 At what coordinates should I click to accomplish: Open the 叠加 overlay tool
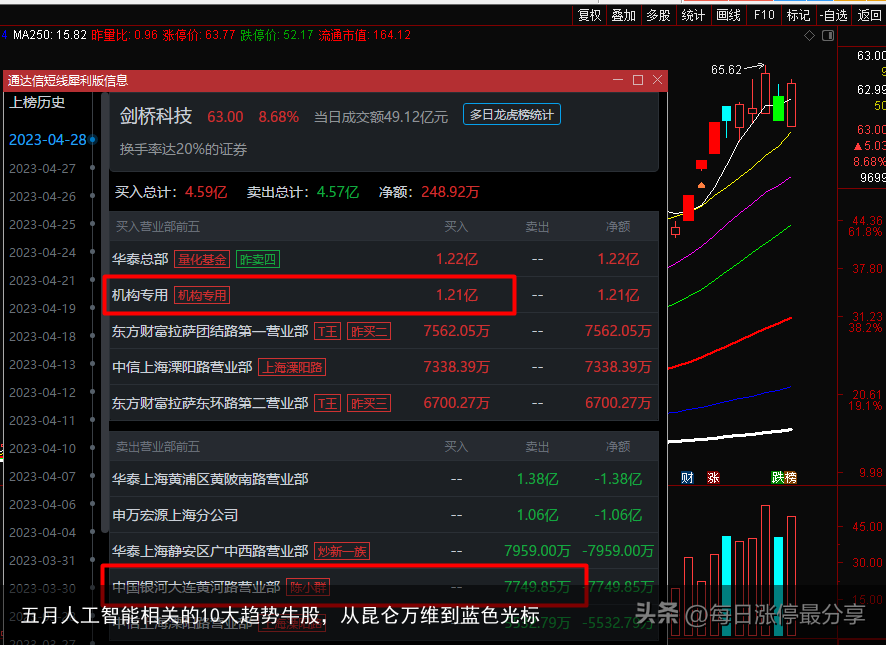[623, 15]
